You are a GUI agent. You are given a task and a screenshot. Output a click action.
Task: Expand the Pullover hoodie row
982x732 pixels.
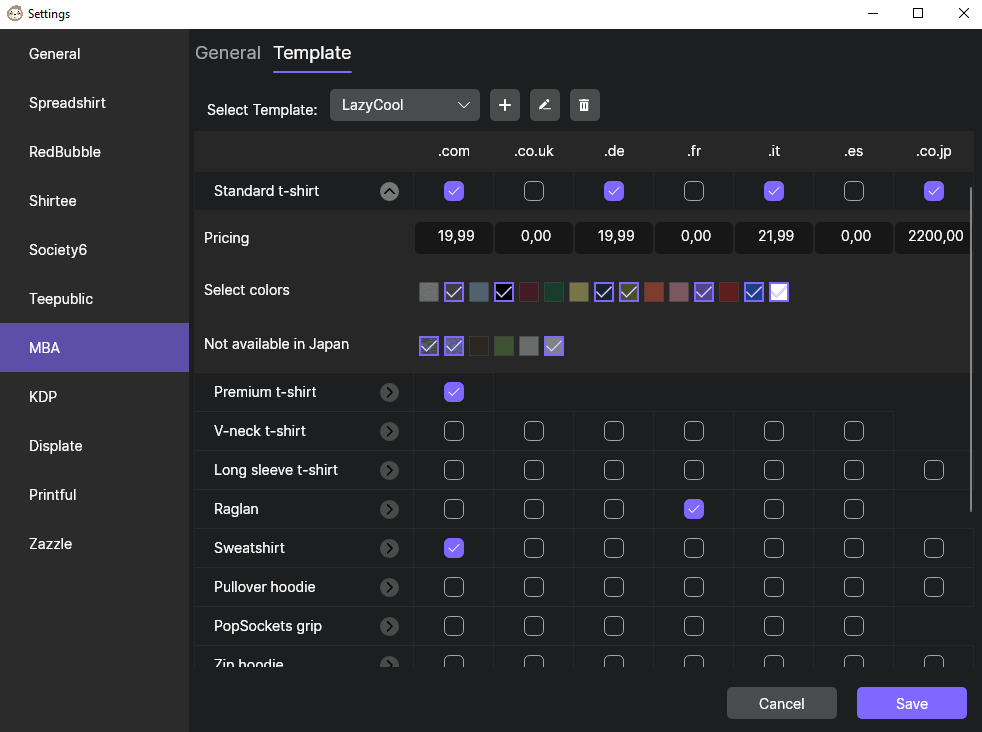click(390, 587)
